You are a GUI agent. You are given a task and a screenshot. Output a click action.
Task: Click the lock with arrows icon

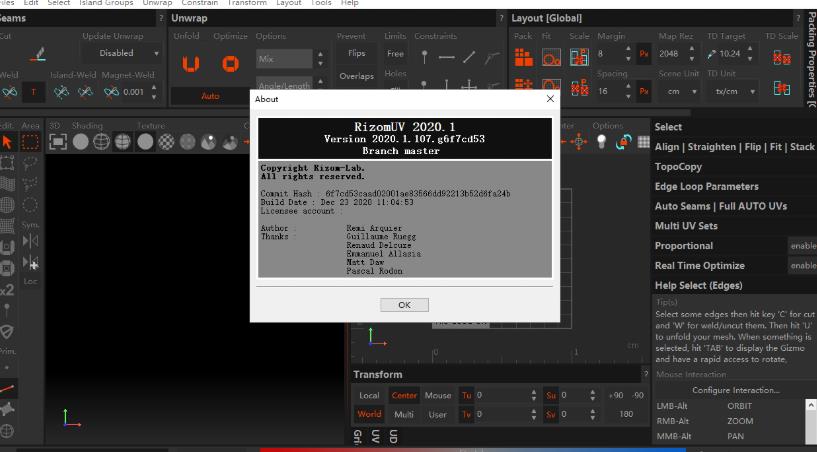point(623,142)
